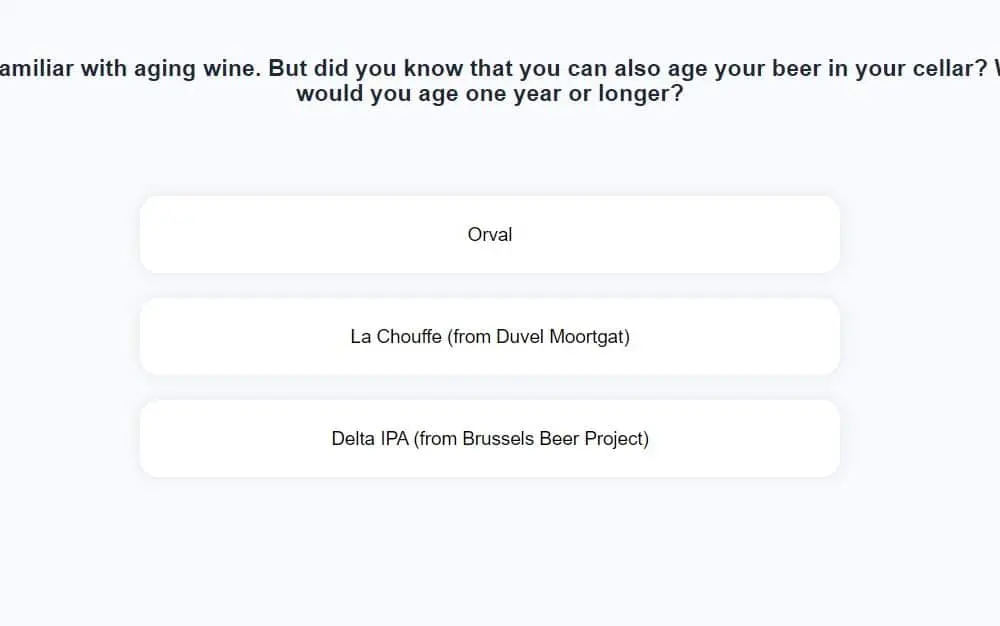Mark the Brussels Beer Project beer as answer

coord(490,439)
